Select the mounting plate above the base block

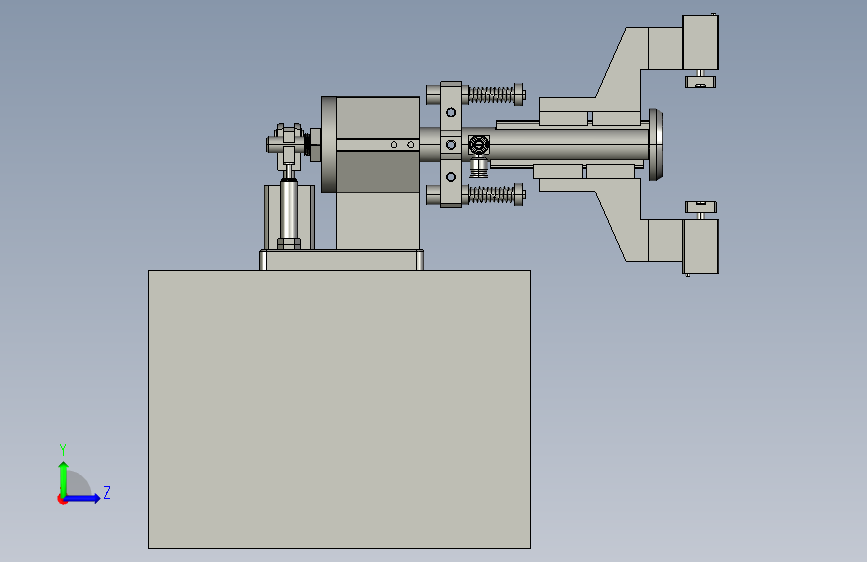click(x=342, y=260)
